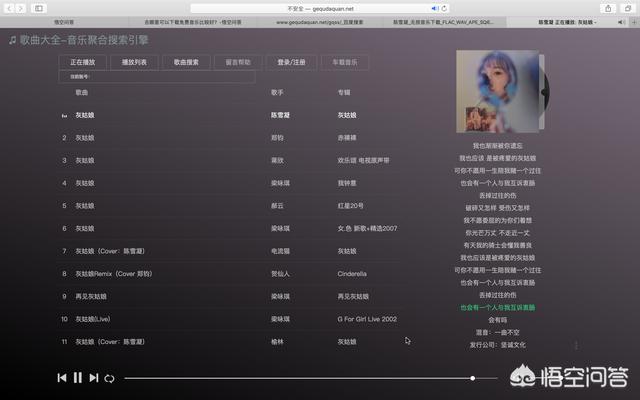
Task: Toggle the loop playback mode icon
Action: (x=110, y=378)
